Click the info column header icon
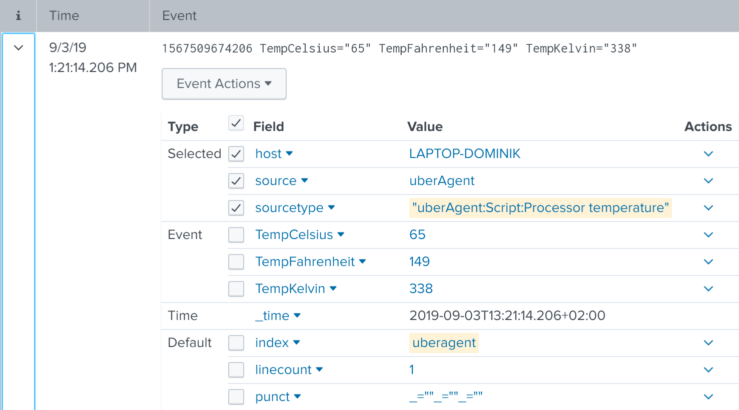Image resolution: width=739 pixels, height=410 pixels. click(18, 16)
